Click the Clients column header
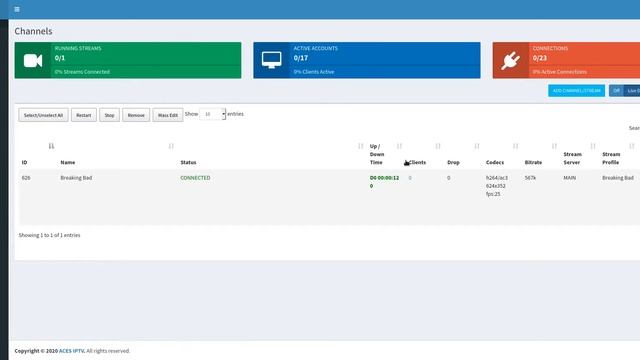 [x=417, y=162]
